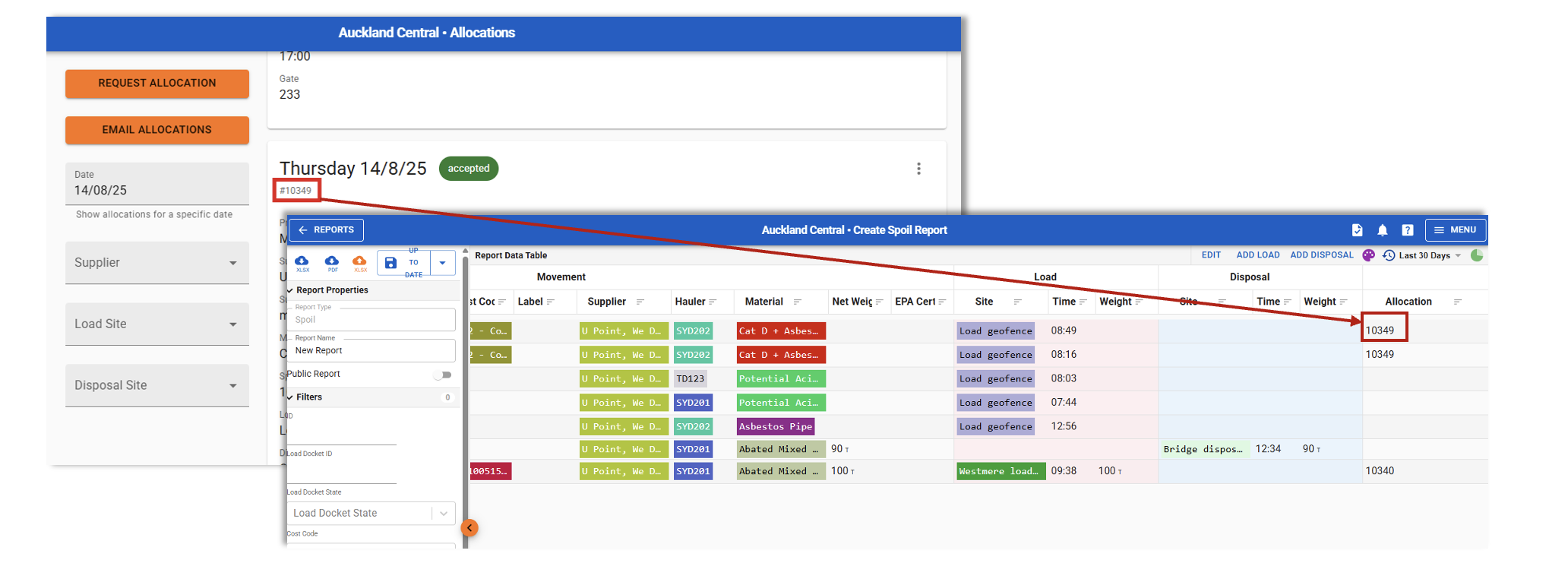Open the document check icon in header
Viewport: 1568px width, 582px height.
[1357, 230]
